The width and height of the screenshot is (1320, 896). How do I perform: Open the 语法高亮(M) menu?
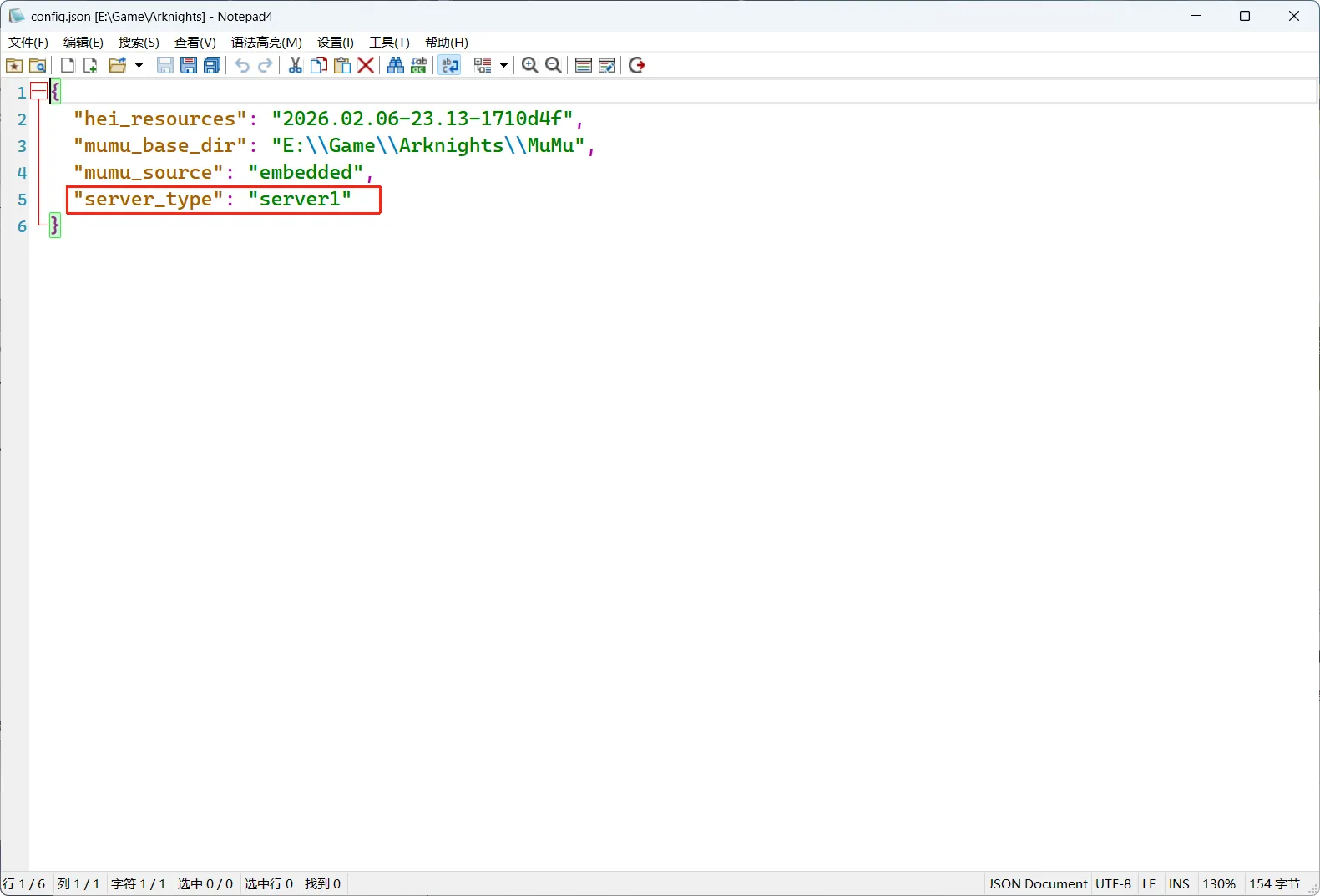click(266, 42)
